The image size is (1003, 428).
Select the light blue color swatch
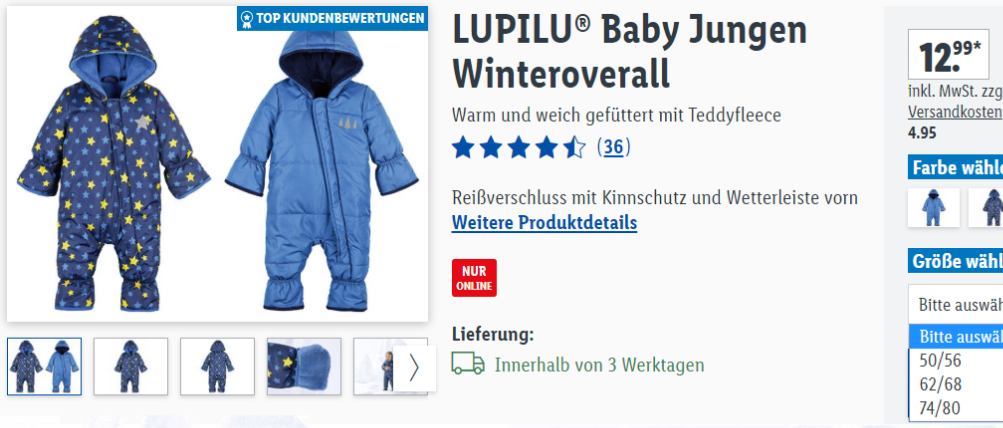coord(934,207)
